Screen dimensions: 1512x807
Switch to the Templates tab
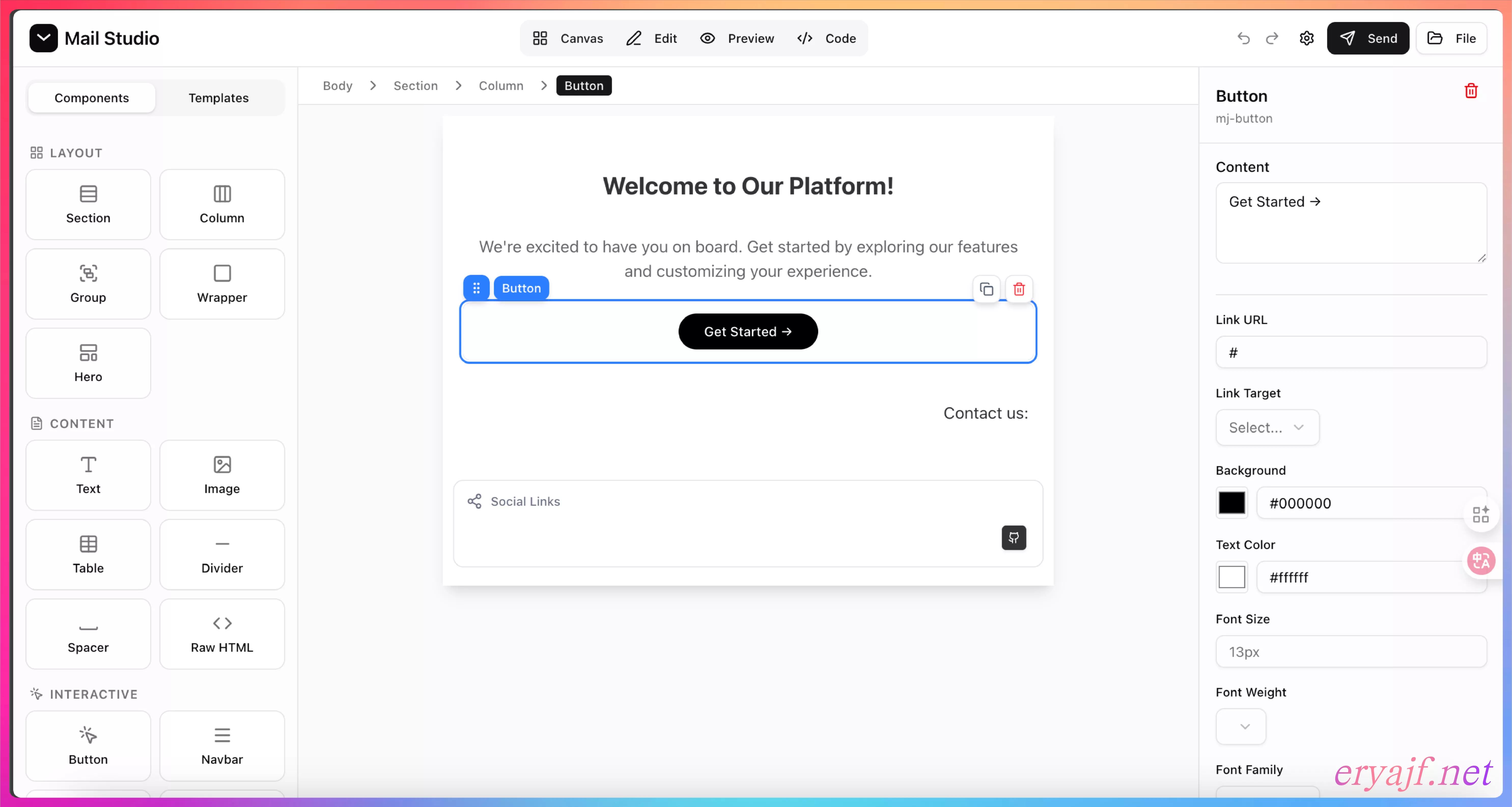click(x=218, y=98)
